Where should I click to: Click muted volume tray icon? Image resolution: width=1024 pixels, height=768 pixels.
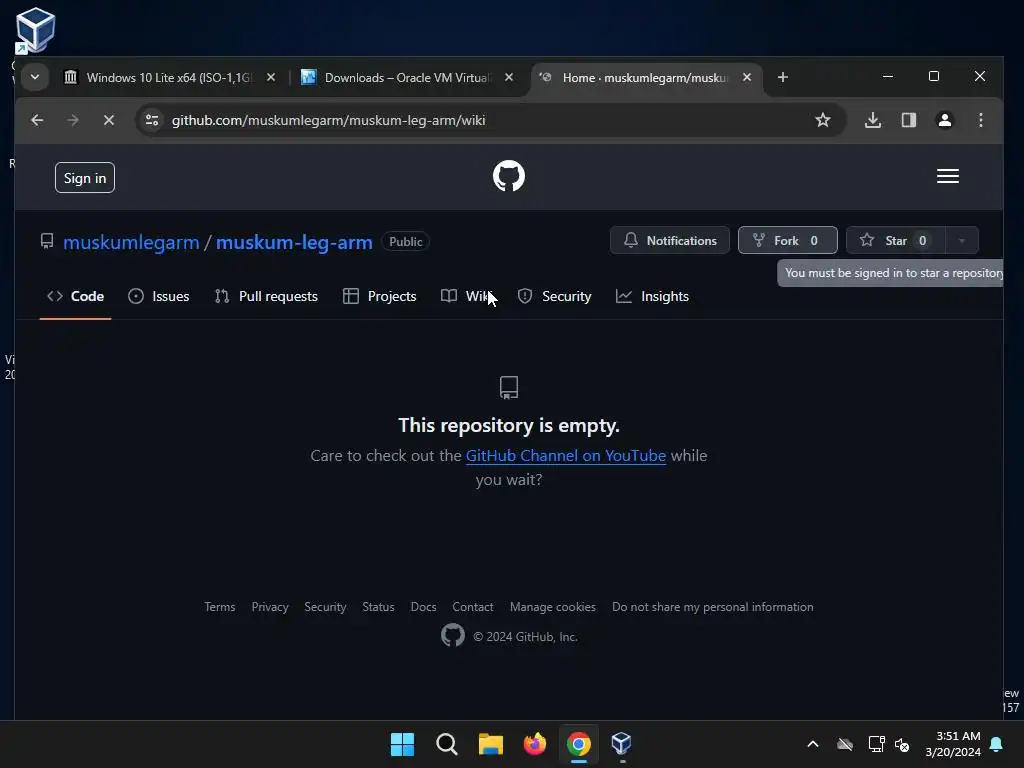903,744
